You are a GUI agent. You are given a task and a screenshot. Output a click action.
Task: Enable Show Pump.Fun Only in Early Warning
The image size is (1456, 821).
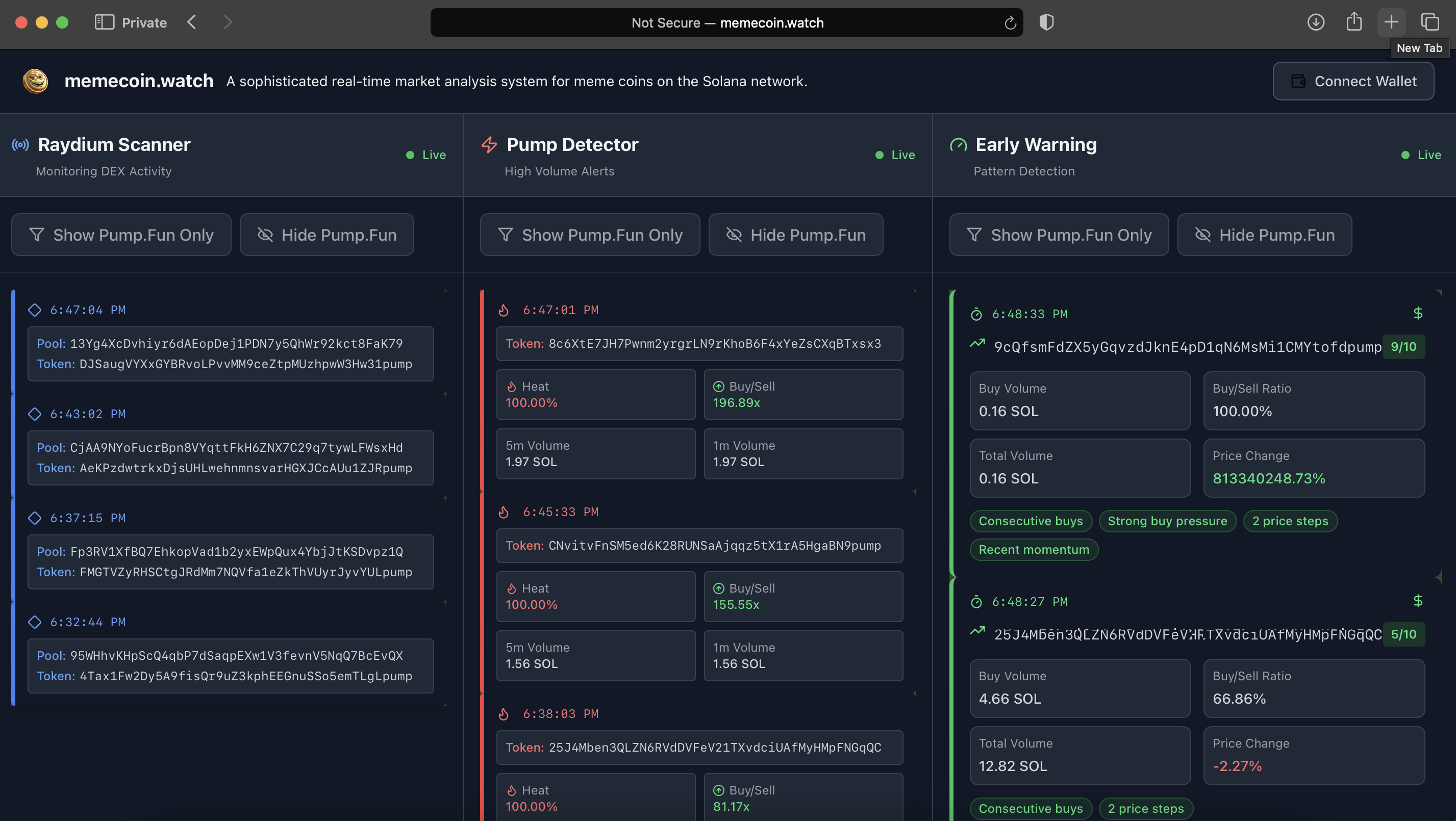(1059, 235)
